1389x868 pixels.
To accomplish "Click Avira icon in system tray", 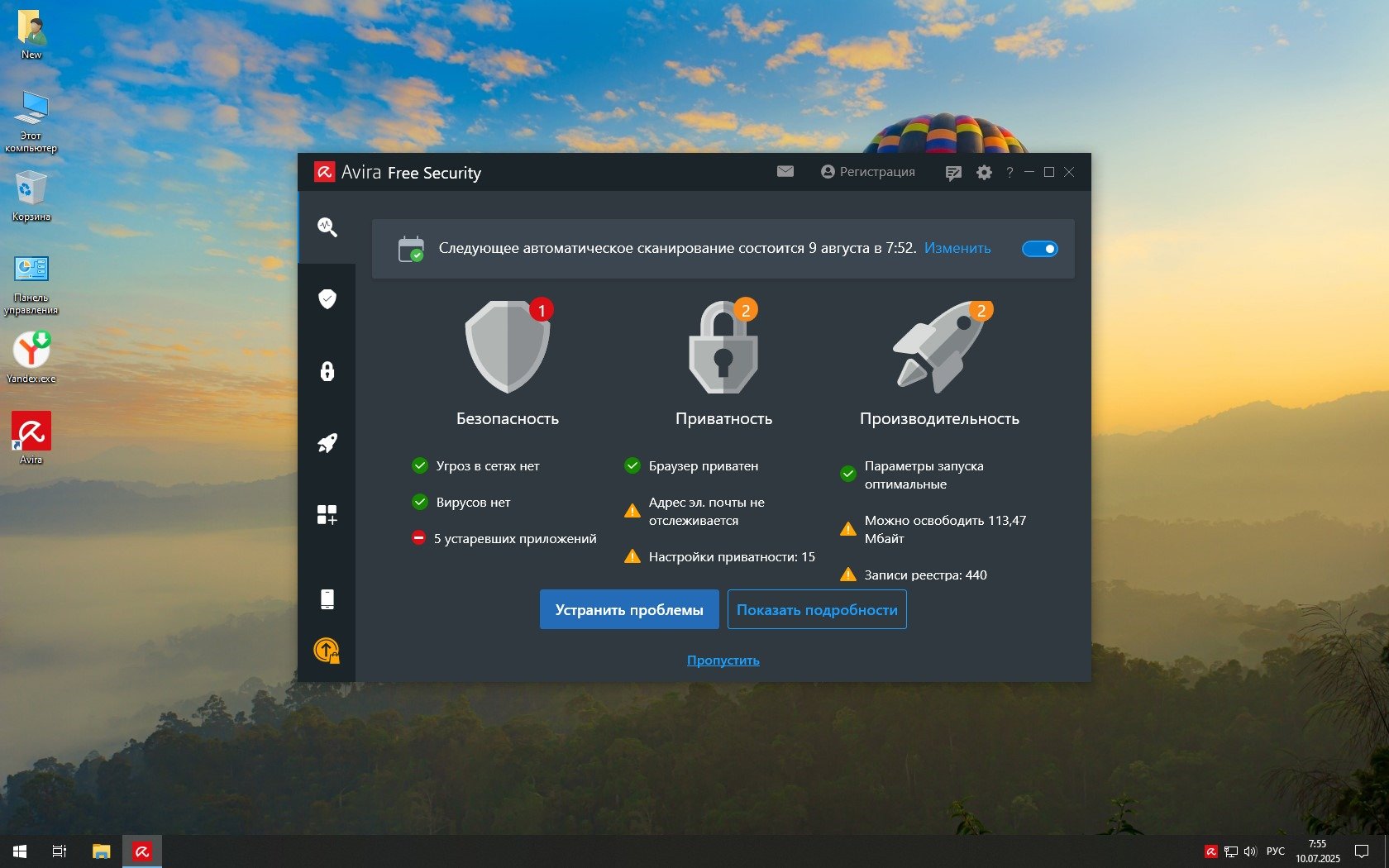I will [1210, 851].
